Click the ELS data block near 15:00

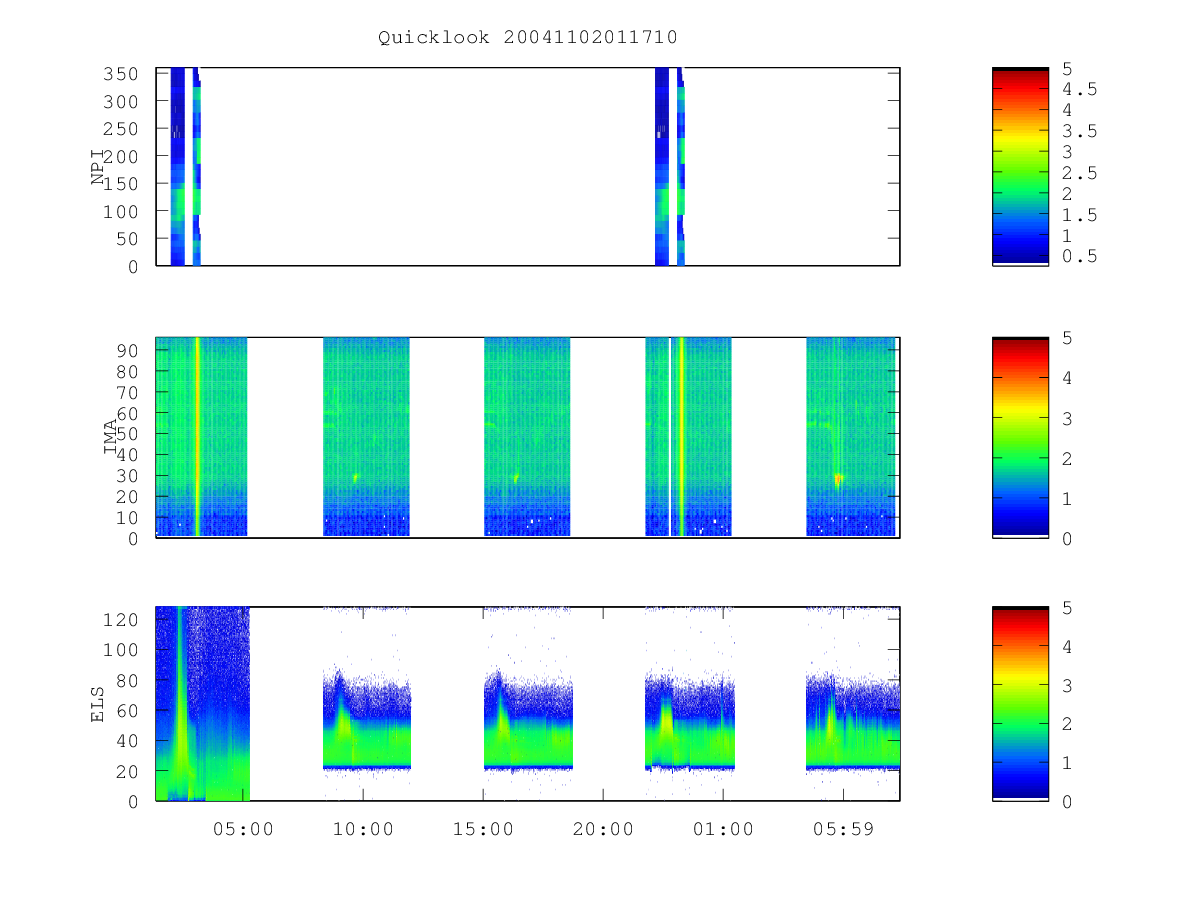(528, 722)
